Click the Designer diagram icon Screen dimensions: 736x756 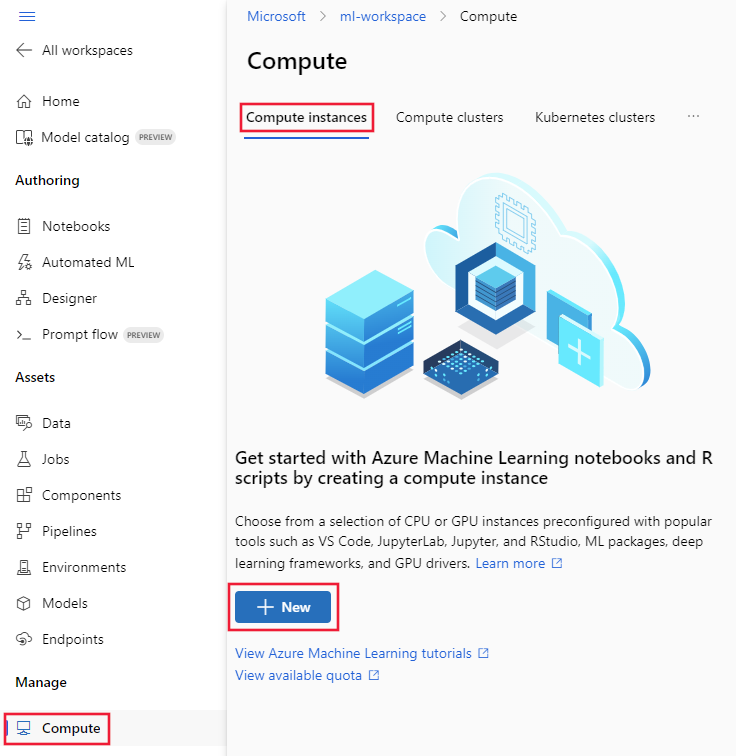coord(24,298)
